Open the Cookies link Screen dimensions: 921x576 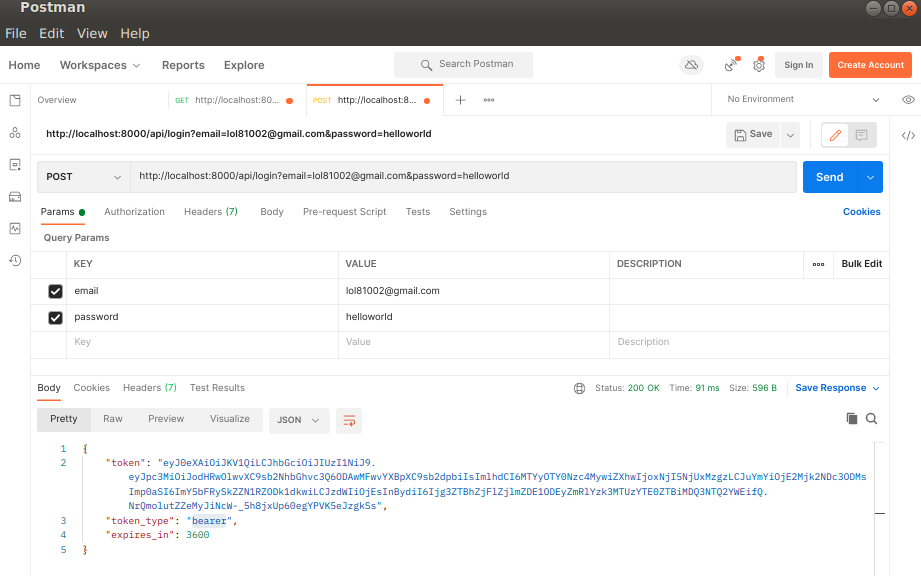pyautogui.click(x=861, y=211)
